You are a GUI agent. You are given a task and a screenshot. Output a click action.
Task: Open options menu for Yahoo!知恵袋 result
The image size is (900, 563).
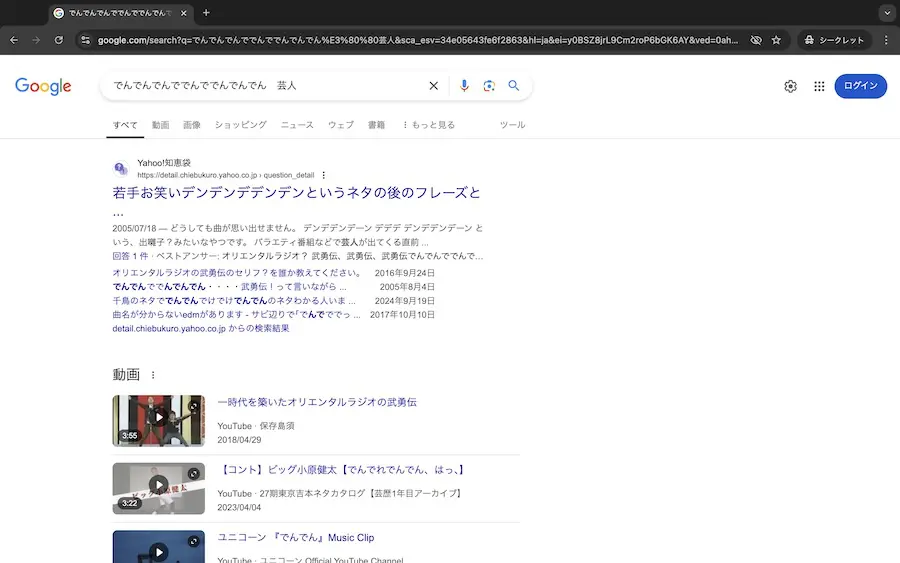(x=324, y=175)
